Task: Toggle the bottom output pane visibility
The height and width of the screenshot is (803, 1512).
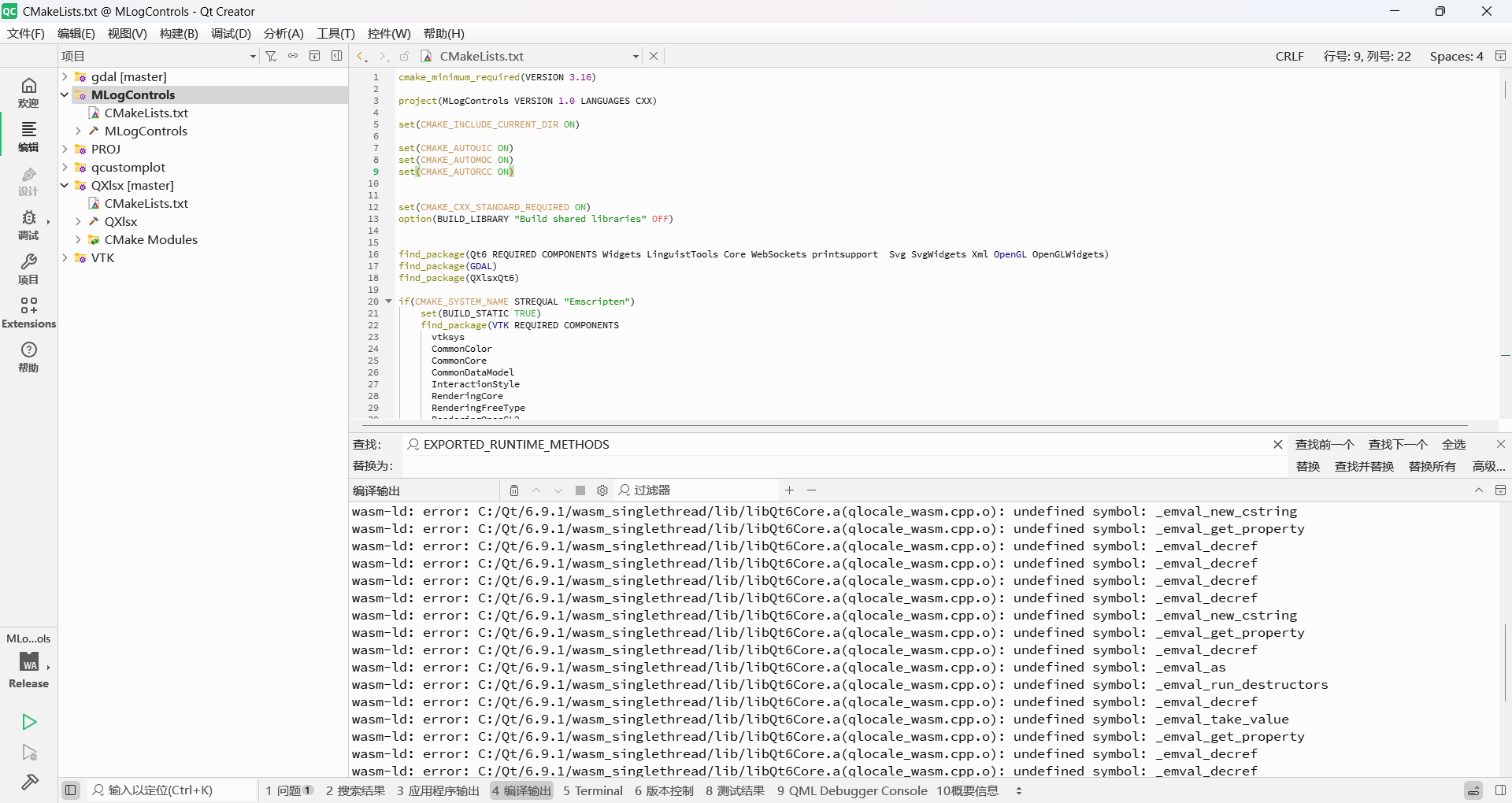Action: coord(1473,790)
